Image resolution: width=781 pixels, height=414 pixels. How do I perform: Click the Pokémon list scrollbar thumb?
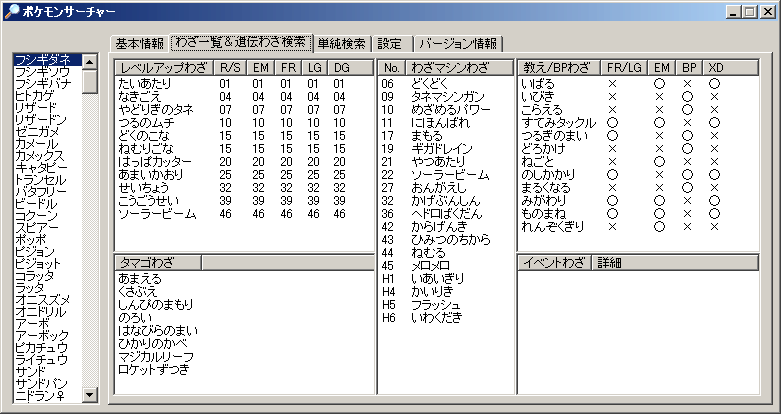tap(90, 81)
